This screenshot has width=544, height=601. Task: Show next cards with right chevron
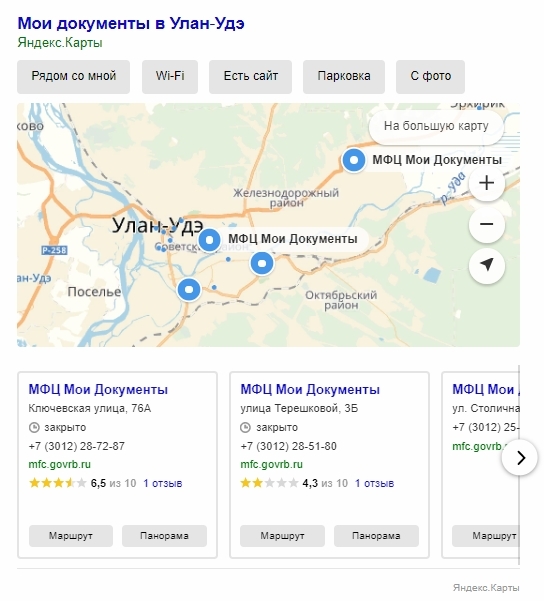(x=519, y=457)
